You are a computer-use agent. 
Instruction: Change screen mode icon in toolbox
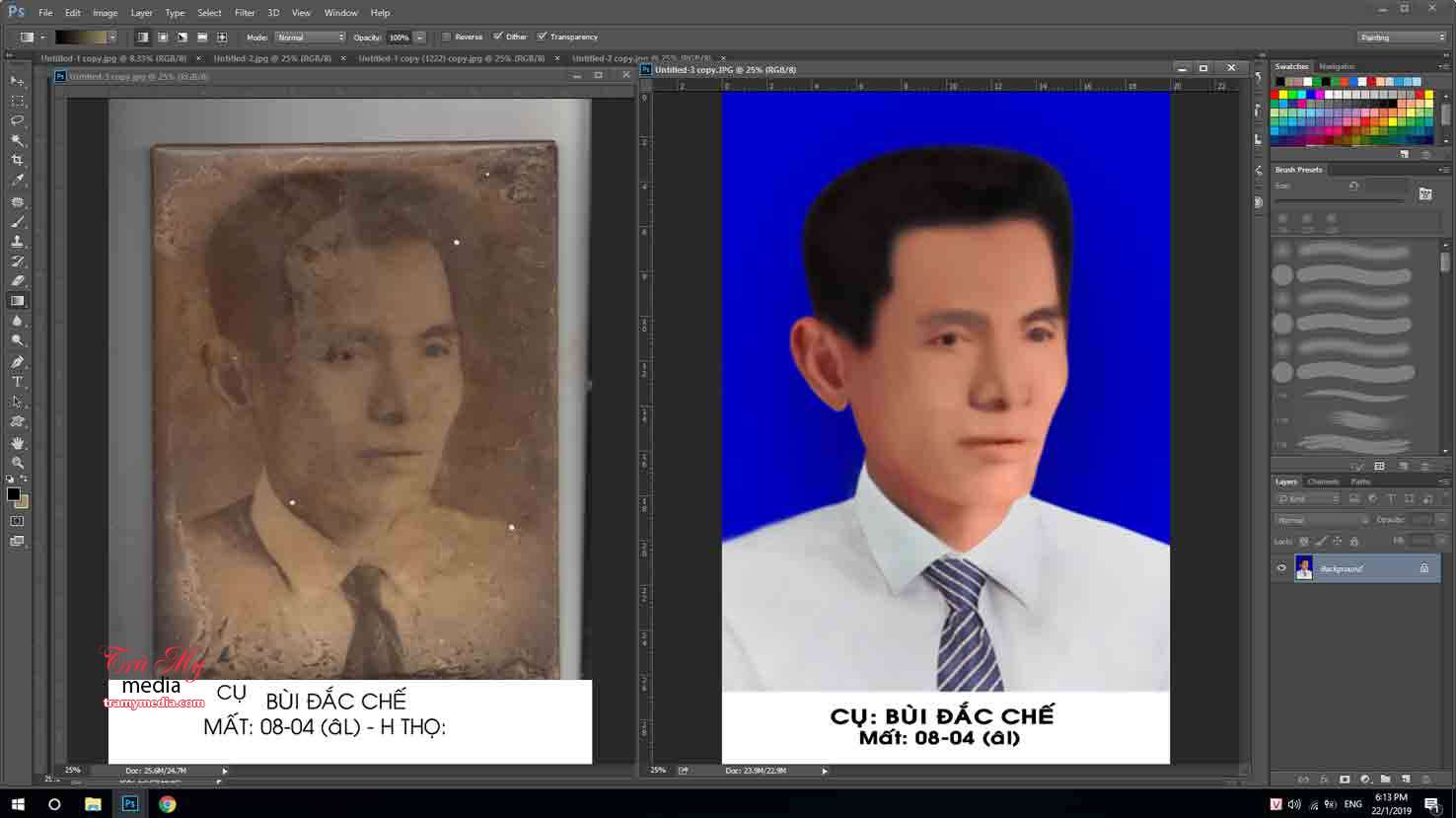click(17, 541)
